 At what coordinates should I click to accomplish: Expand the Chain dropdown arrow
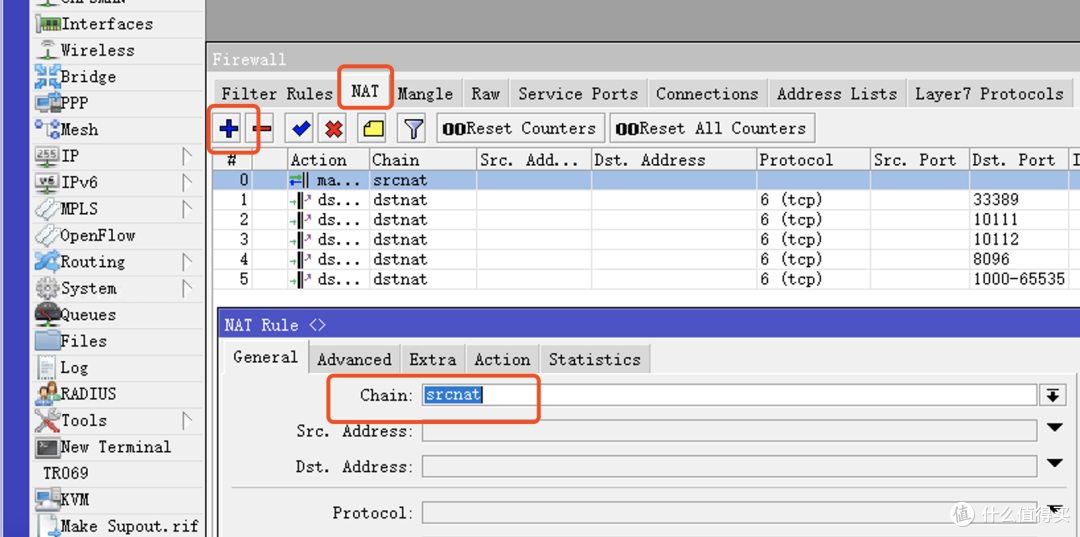1052,395
